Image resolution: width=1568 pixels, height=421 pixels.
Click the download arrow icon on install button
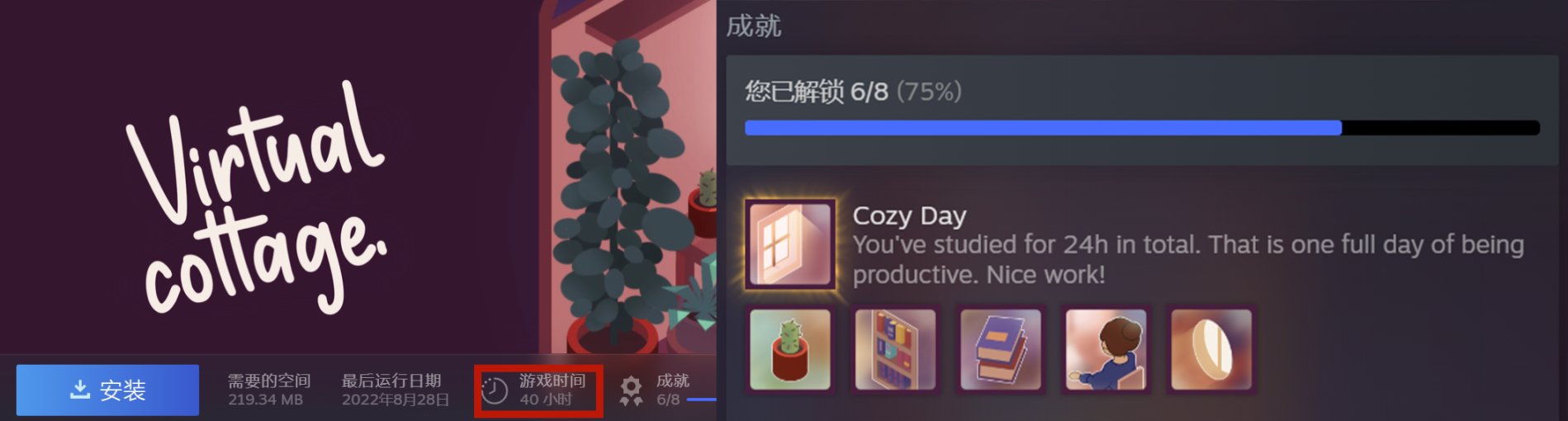(80, 389)
